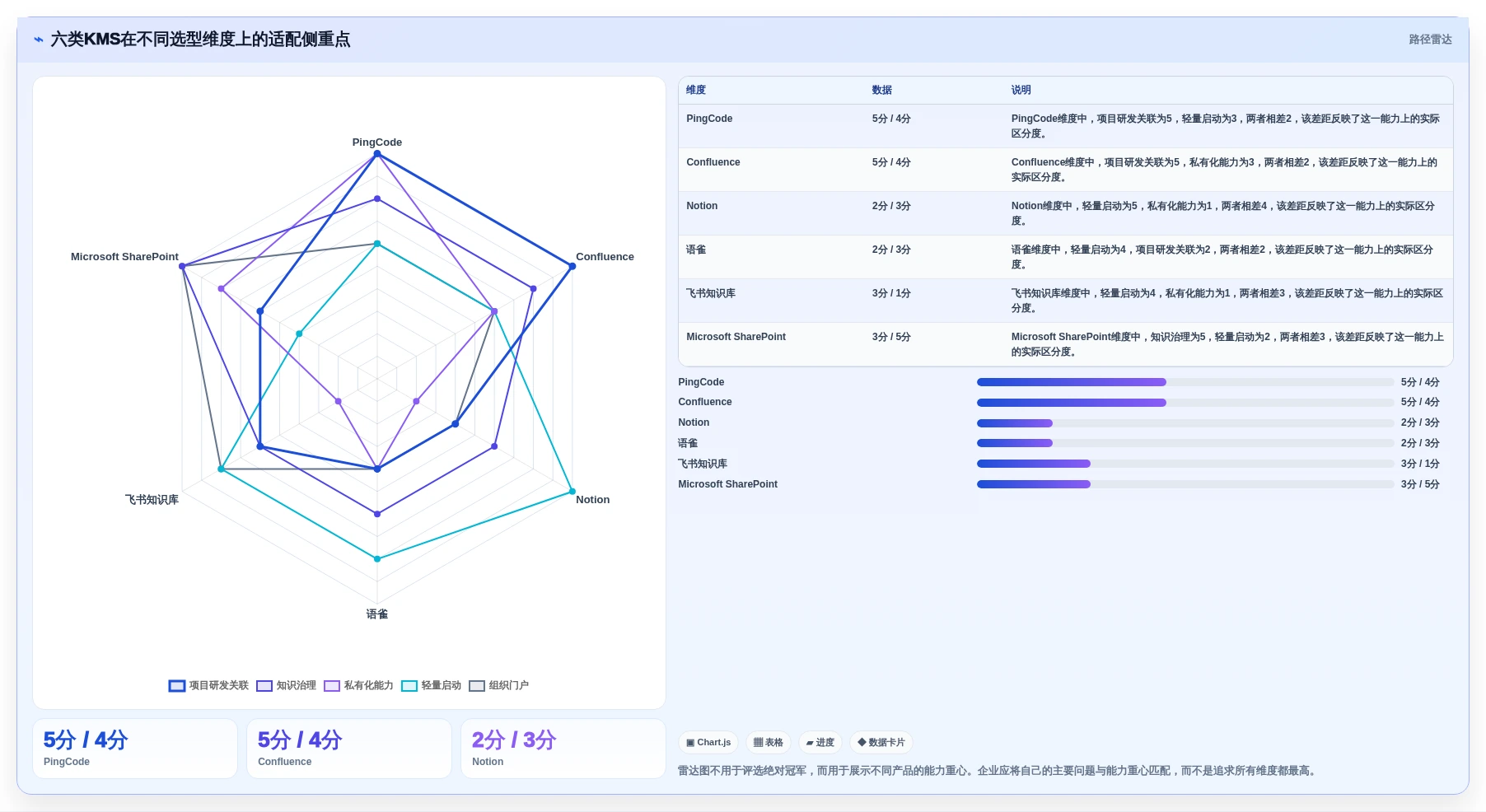Toggle the 轻量启动 legend series
The width and height of the screenshot is (1486, 812).
[x=431, y=685]
